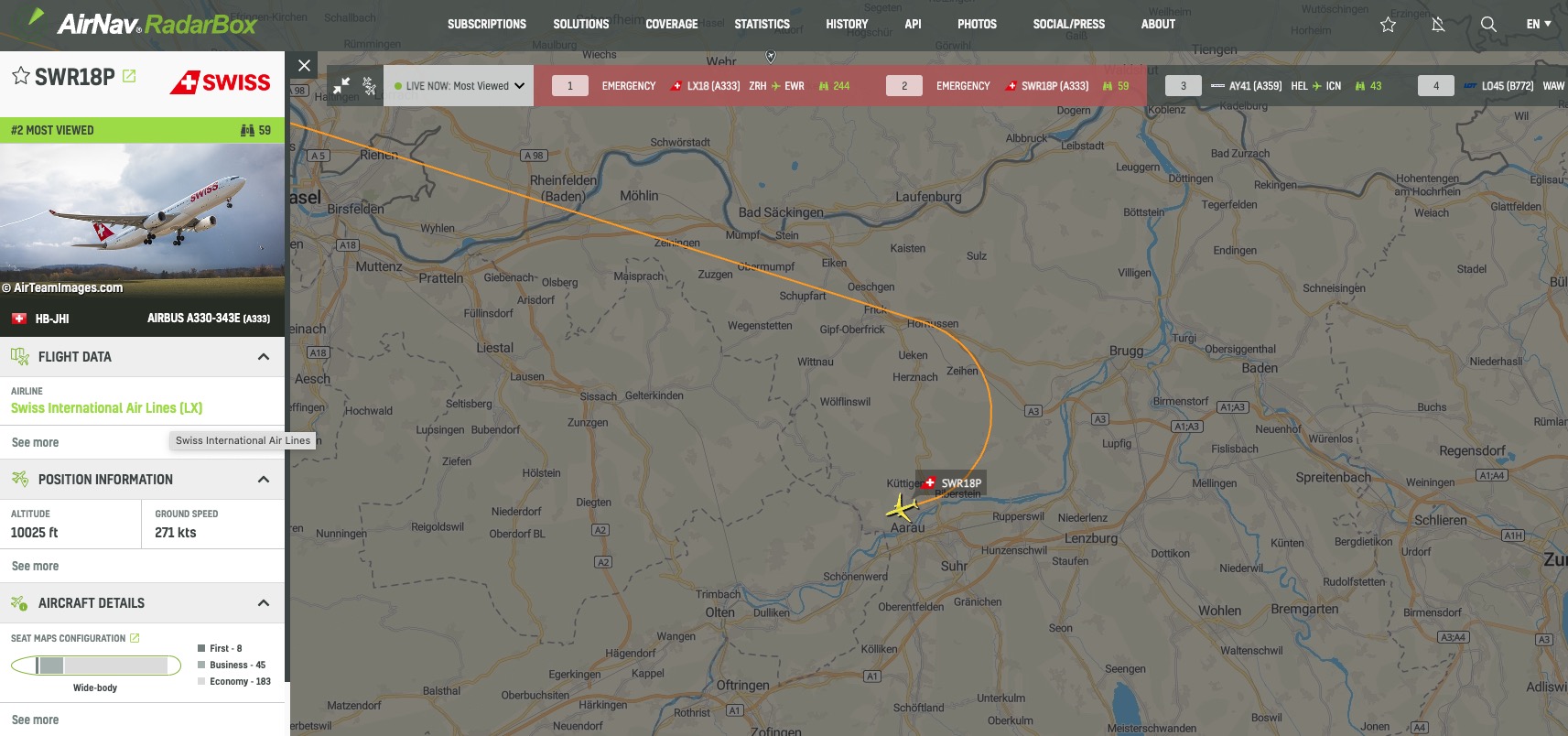Open History menu
Screen dimensions: 1568x736
(x=847, y=24)
